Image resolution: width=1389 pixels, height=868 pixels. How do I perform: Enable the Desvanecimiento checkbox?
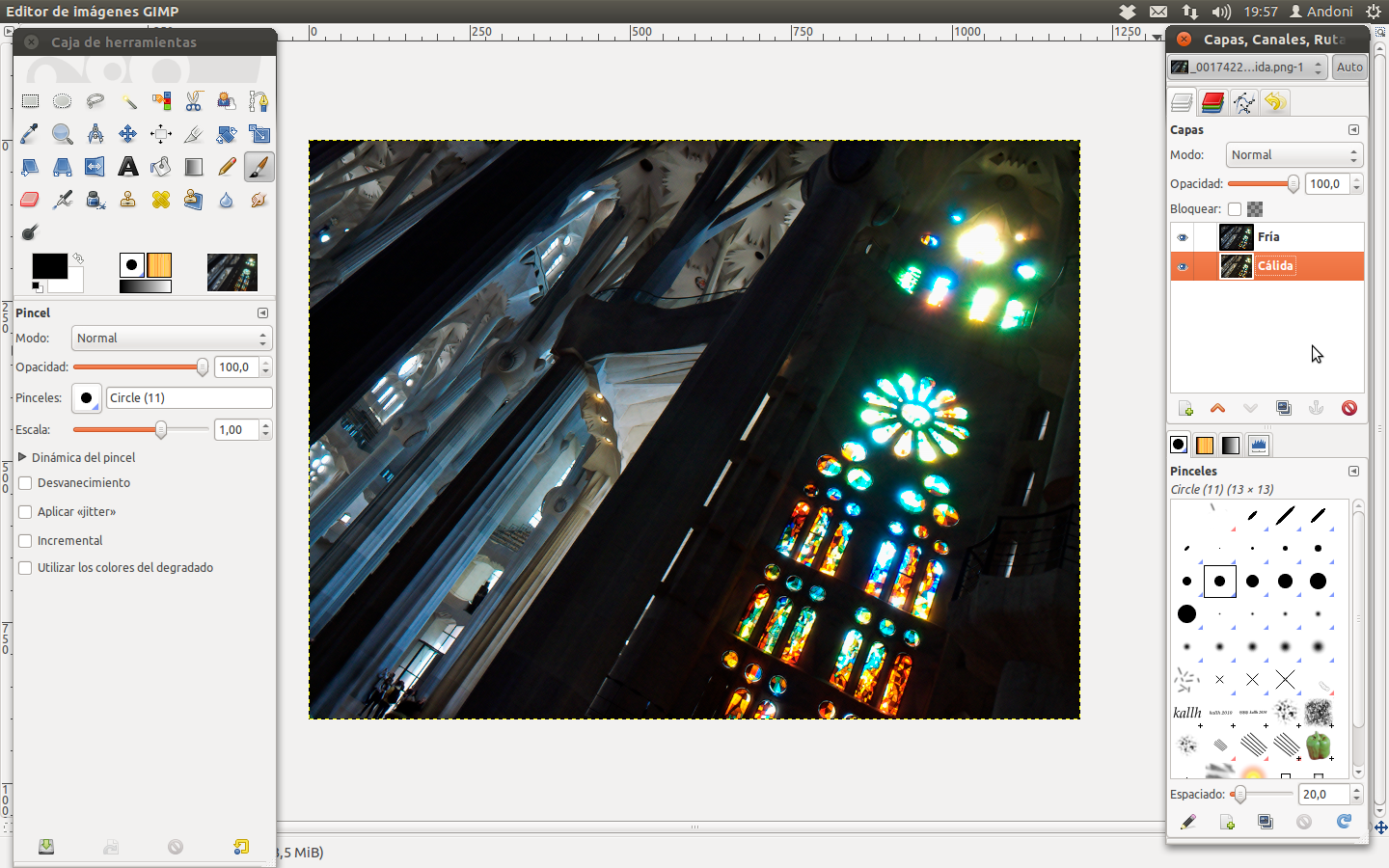pos(25,483)
